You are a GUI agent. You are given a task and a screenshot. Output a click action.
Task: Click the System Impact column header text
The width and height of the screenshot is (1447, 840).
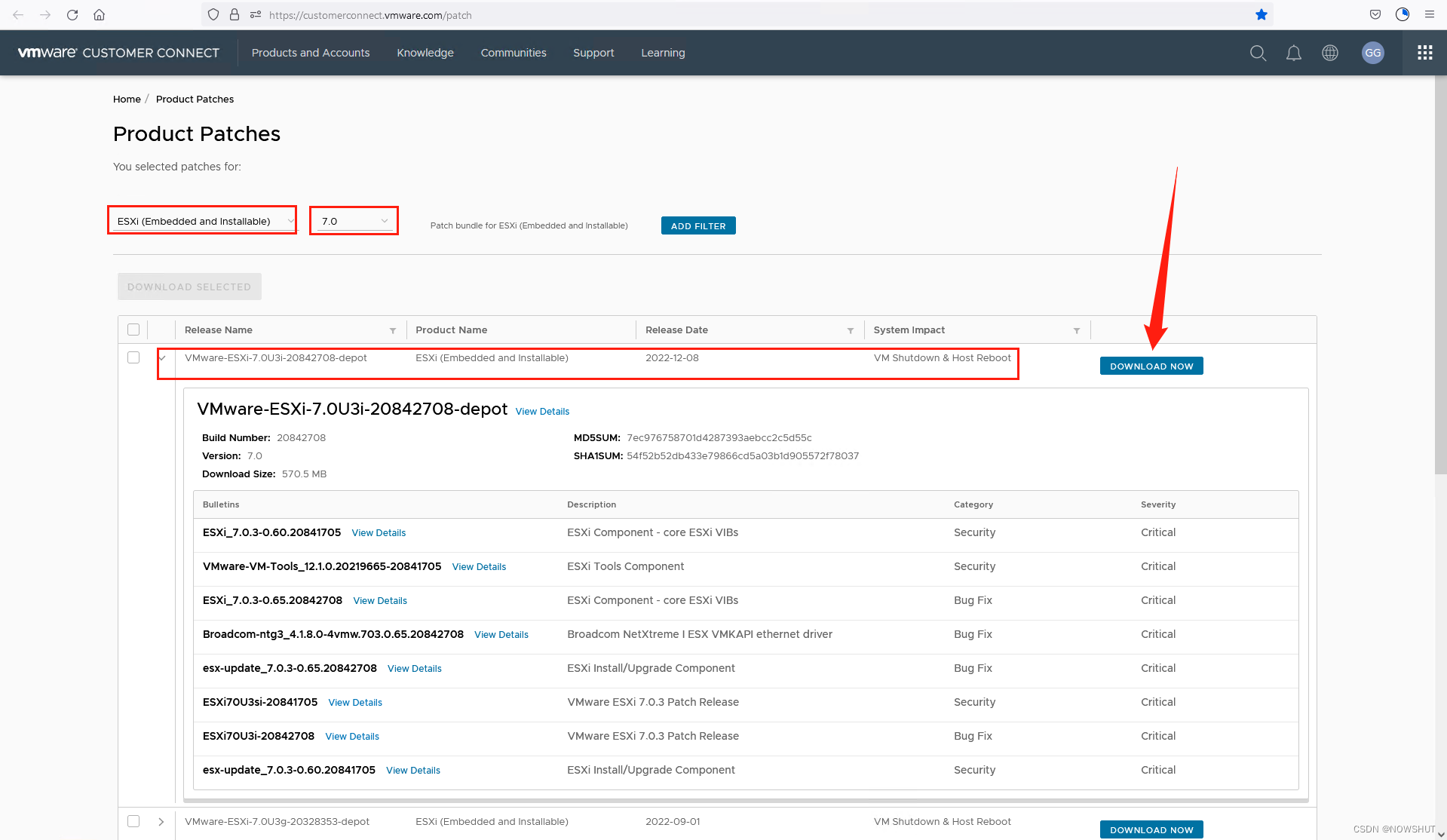tap(909, 330)
